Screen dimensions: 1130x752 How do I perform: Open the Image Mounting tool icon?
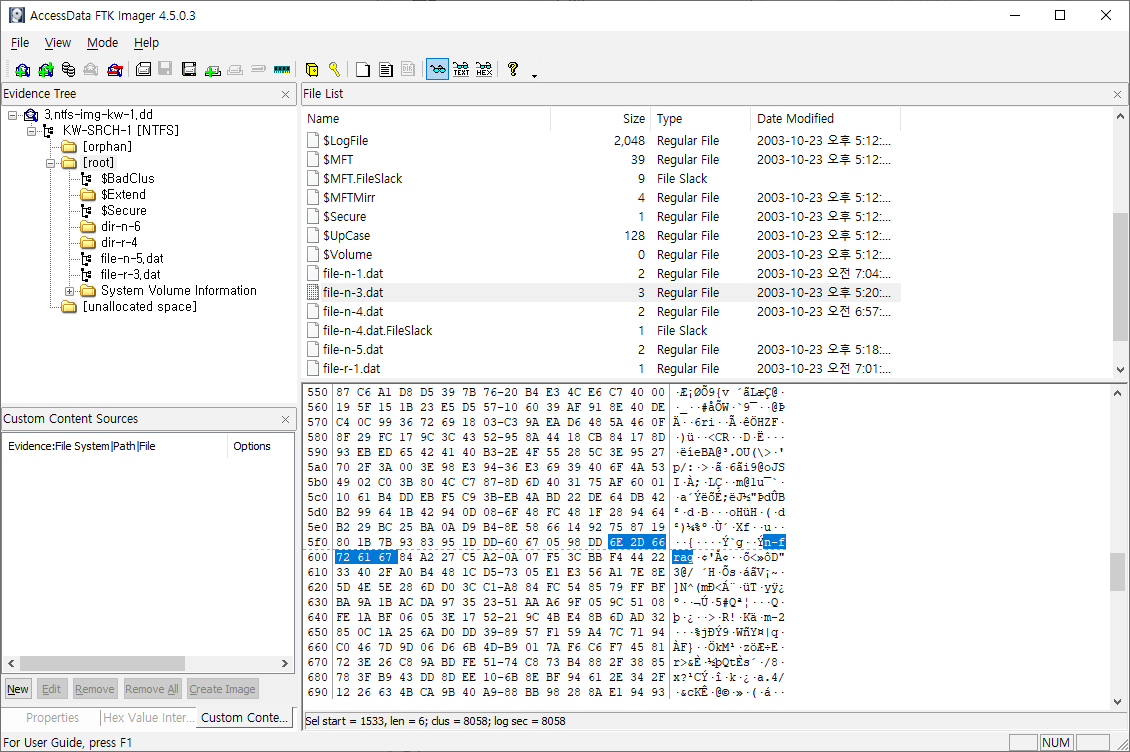tap(68, 69)
